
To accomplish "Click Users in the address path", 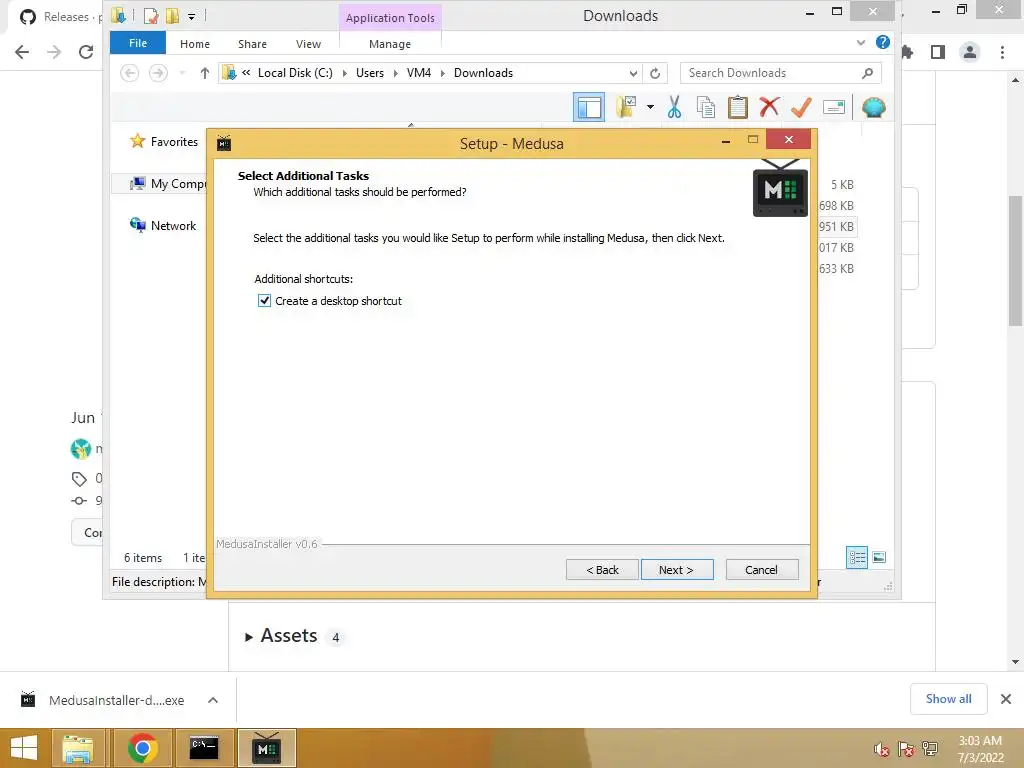I will tap(370, 73).
